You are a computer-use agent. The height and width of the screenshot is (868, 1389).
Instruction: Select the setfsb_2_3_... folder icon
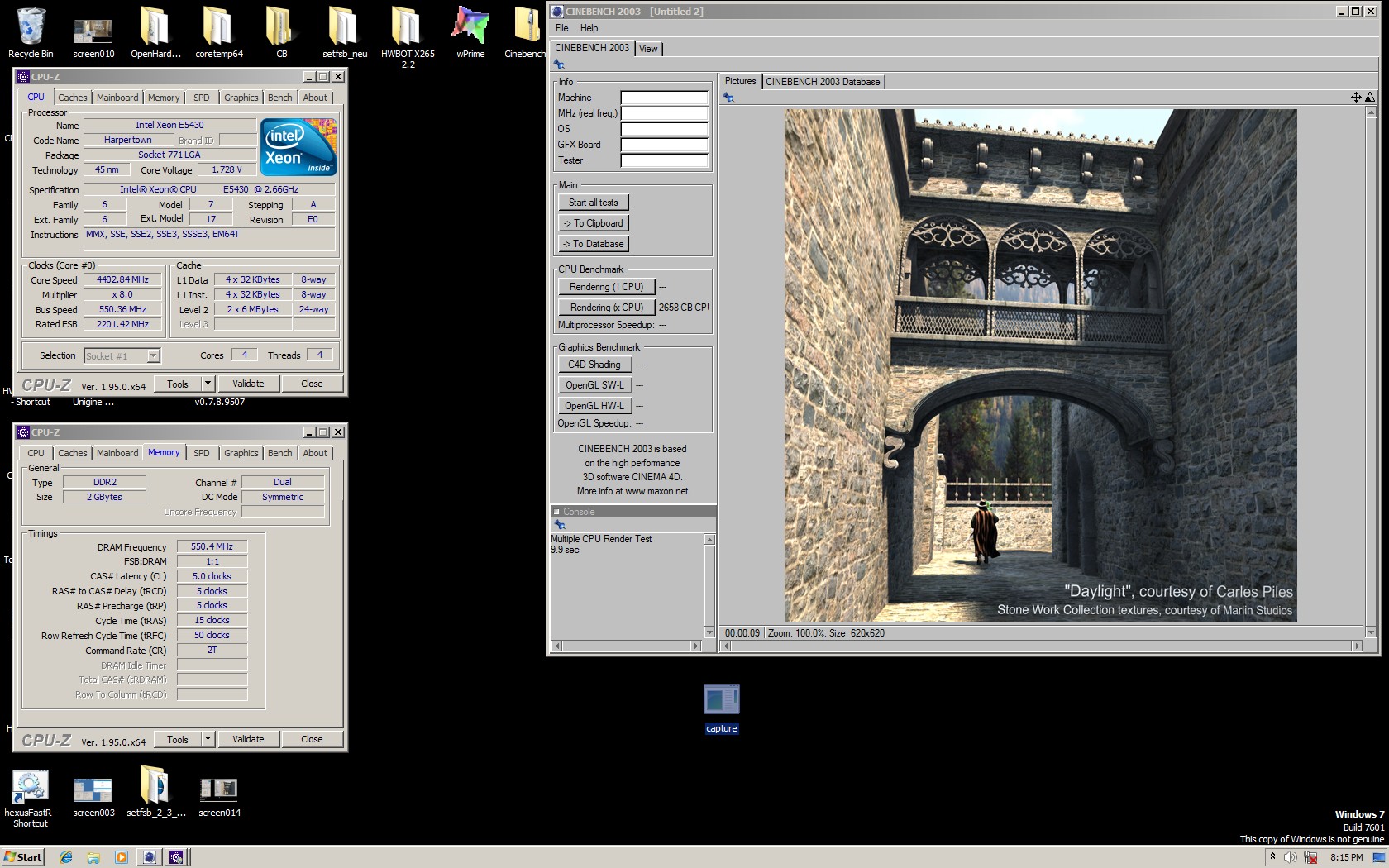coord(155,792)
